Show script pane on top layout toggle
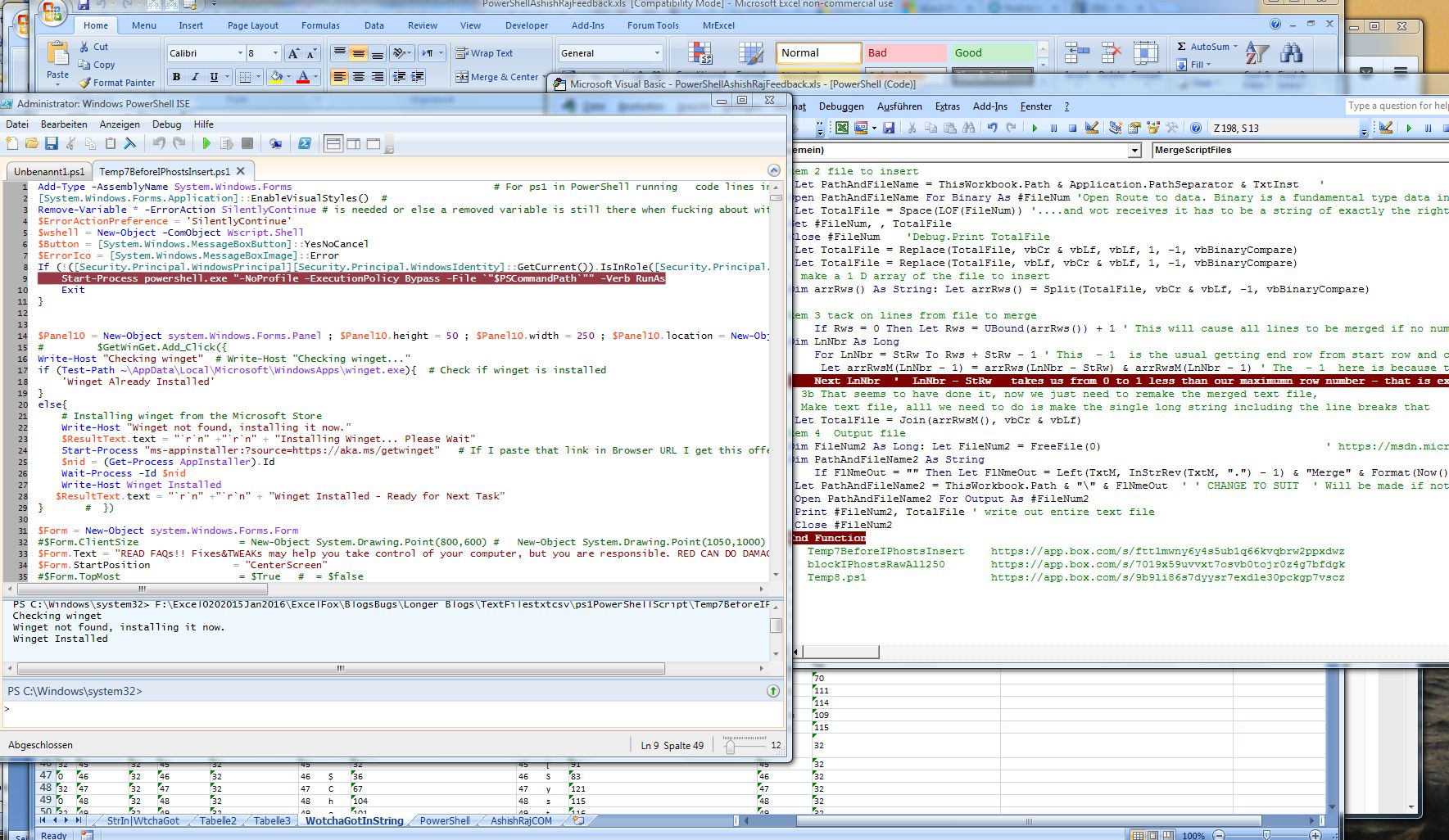1449x840 pixels. point(333,143)
